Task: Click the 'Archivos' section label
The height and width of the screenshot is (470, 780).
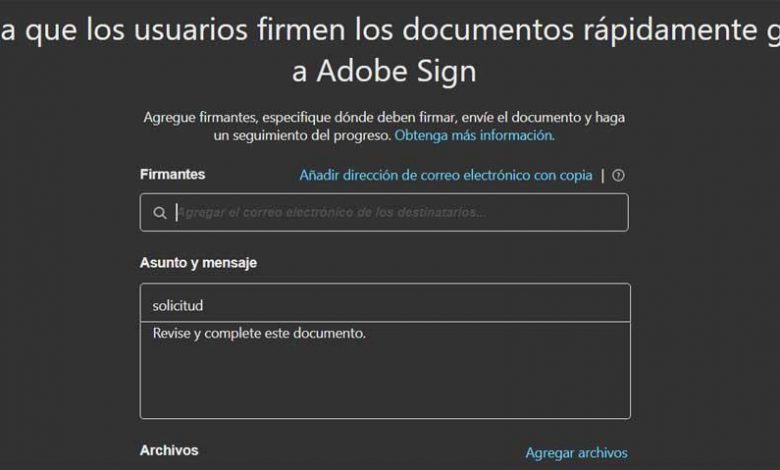Action: 169,450
